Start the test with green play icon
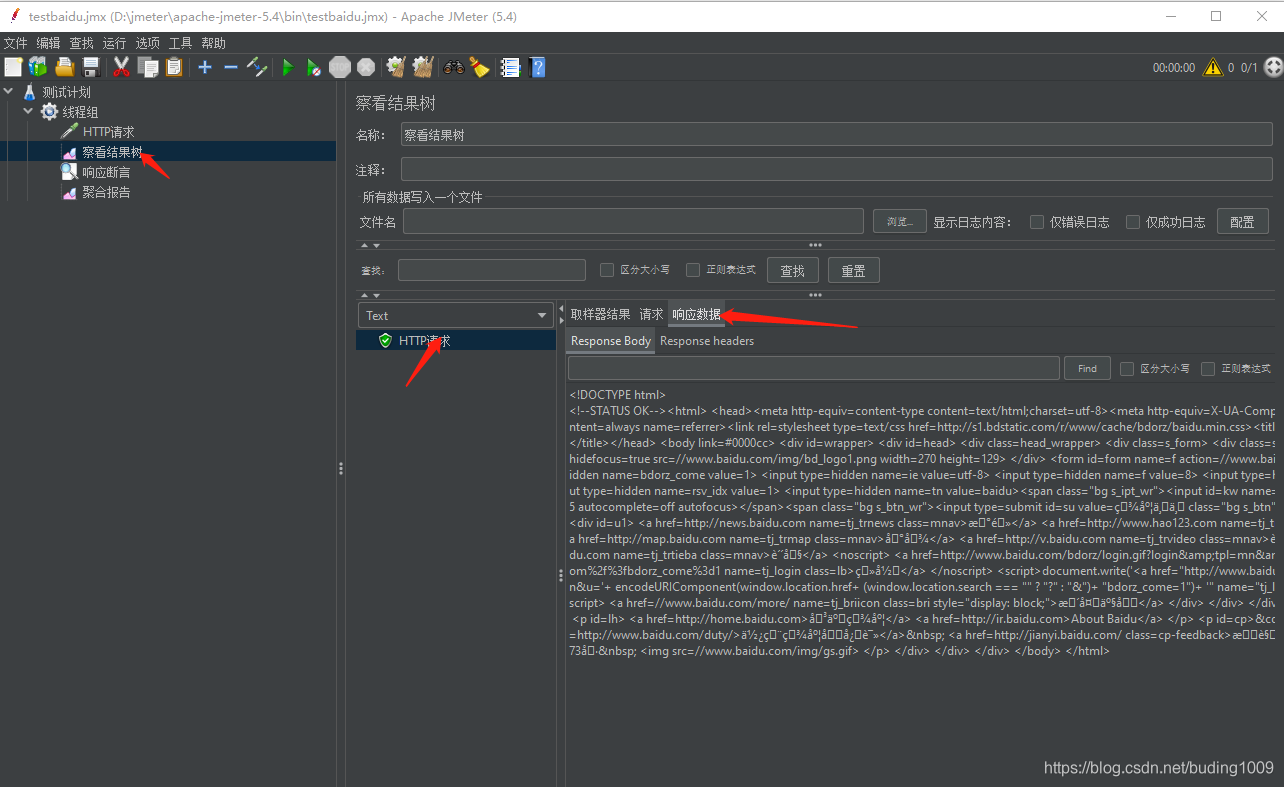Viewport: 1284px width, 787px height. click(288, 67)
